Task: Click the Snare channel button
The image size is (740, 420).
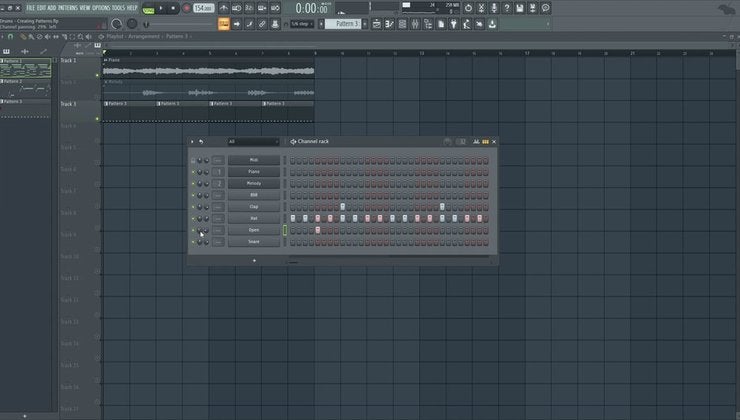Action: pyautogui.click(x=254, y=242)
